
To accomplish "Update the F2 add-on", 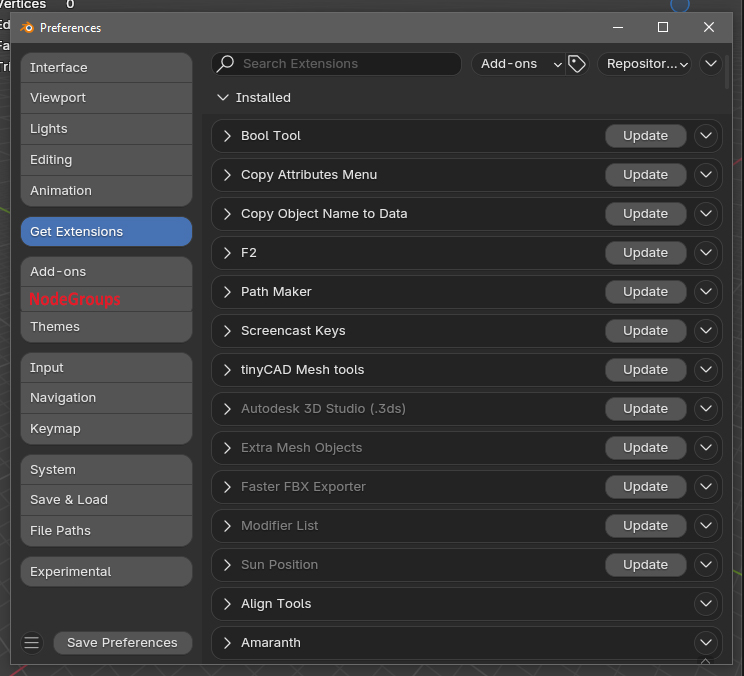I will (645, 253).
